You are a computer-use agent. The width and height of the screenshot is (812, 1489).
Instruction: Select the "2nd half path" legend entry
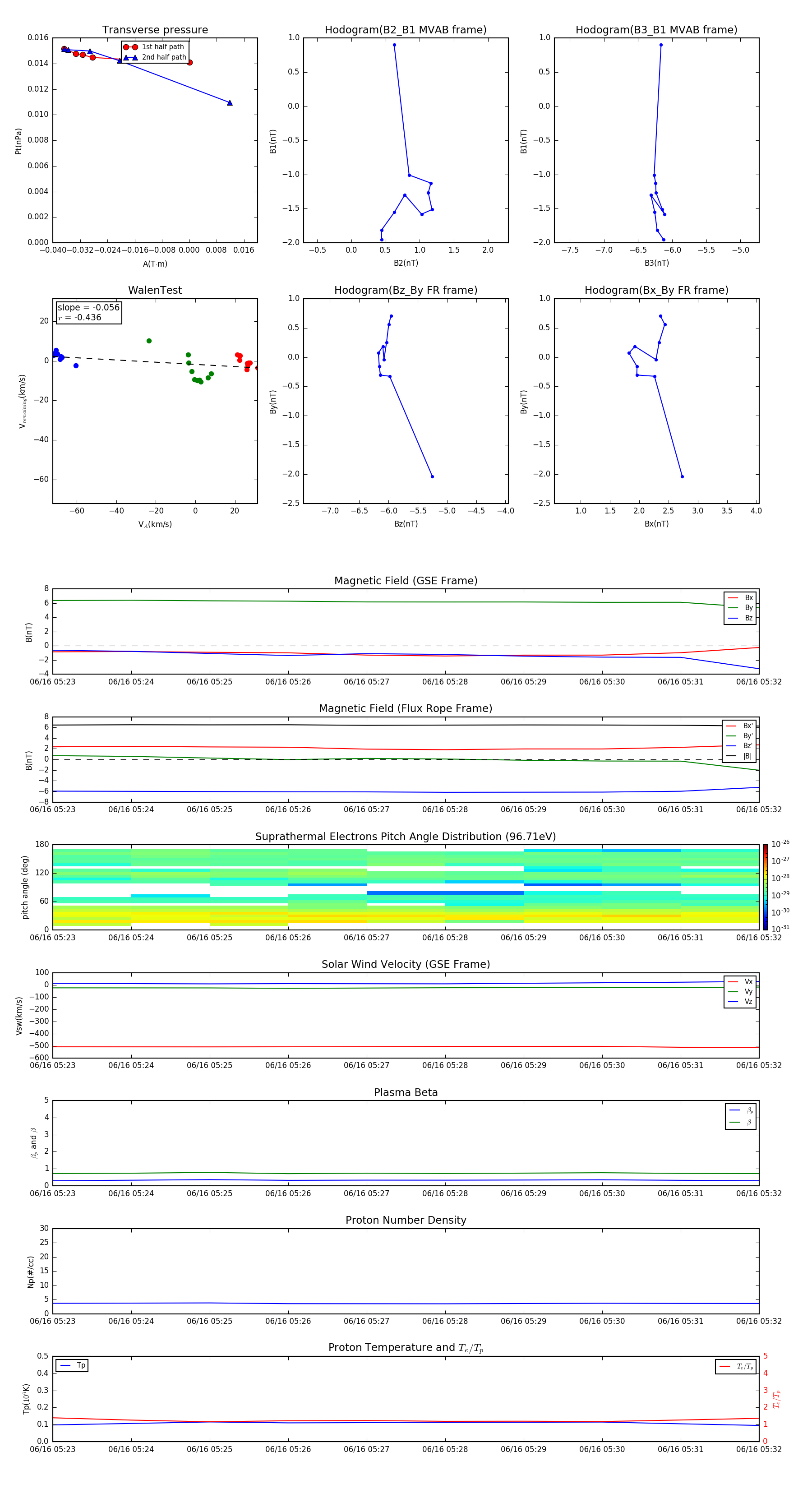pyautogui.click(x=154, y=57)
